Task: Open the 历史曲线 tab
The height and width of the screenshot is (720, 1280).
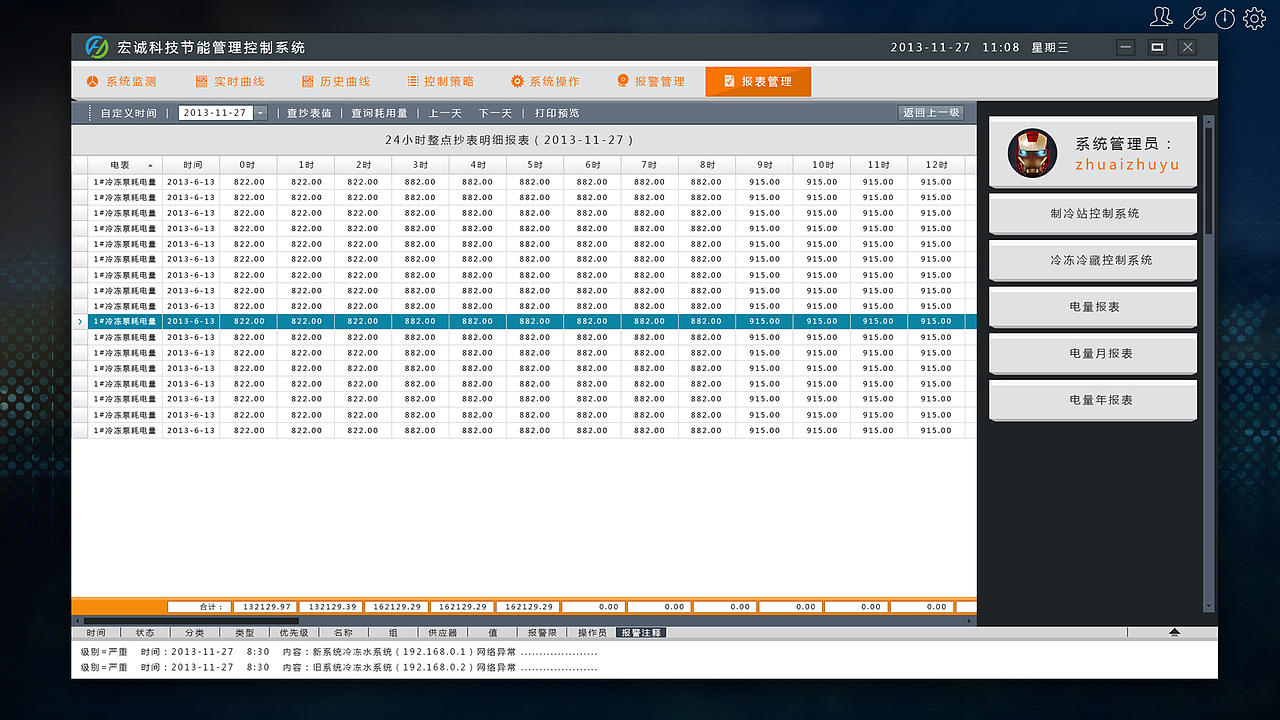Action: [x=336, y=81]
